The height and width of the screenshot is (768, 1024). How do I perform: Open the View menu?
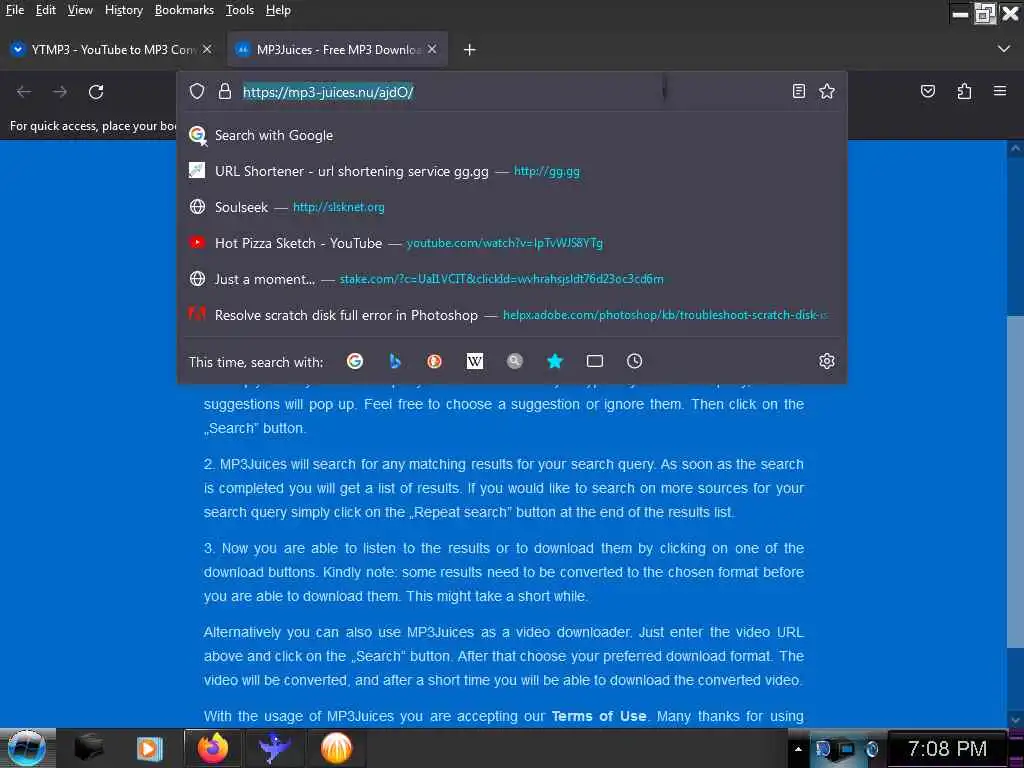80,10
